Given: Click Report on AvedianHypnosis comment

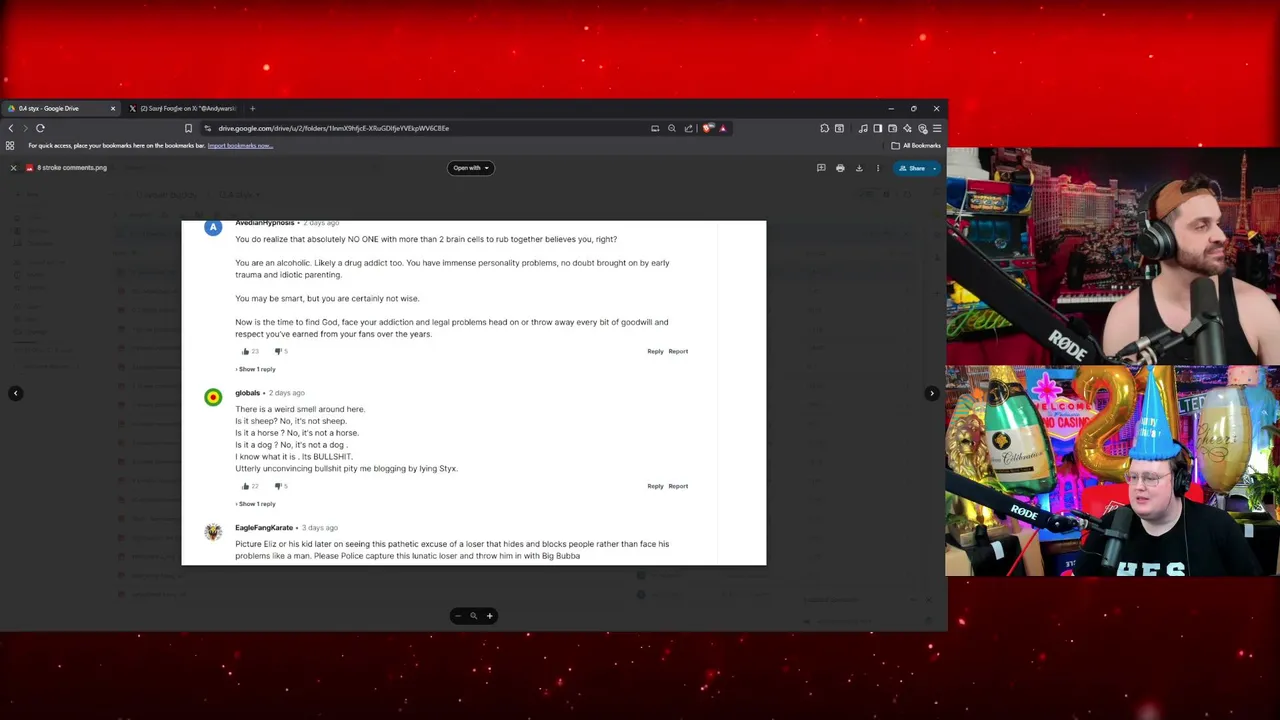Looking at the screenshot, I should [678, 351].
